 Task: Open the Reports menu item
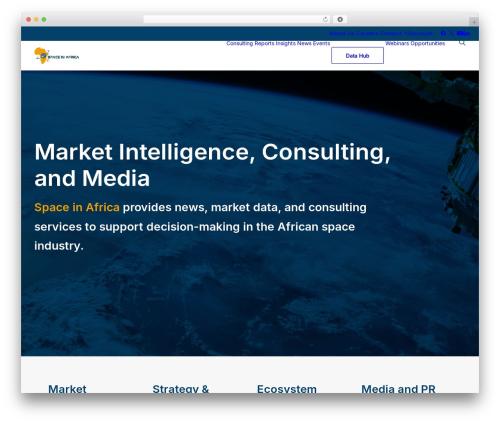click(264, 43)
